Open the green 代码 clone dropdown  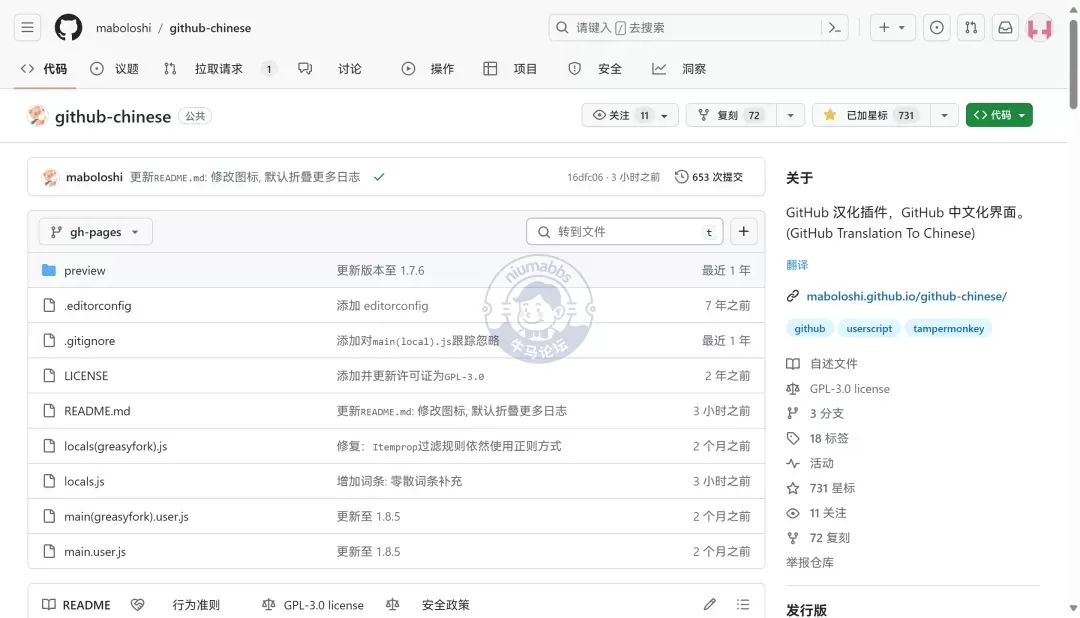(x=999, y=115)
